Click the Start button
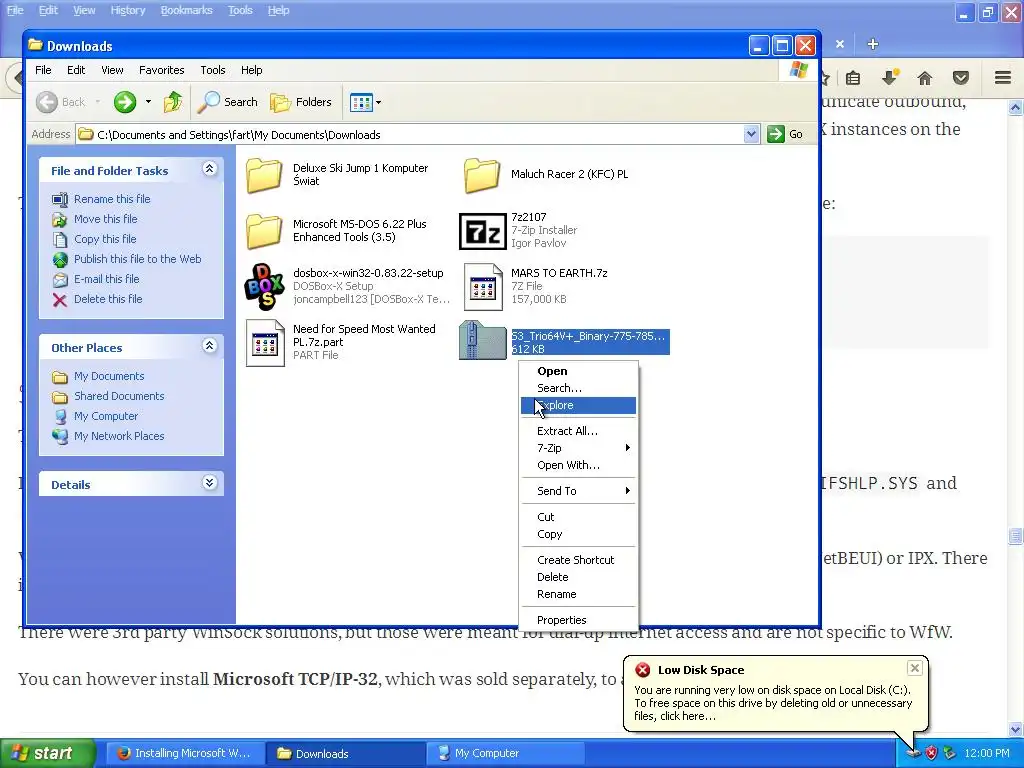Screen dimensions: 1024x768 (47, 753)
